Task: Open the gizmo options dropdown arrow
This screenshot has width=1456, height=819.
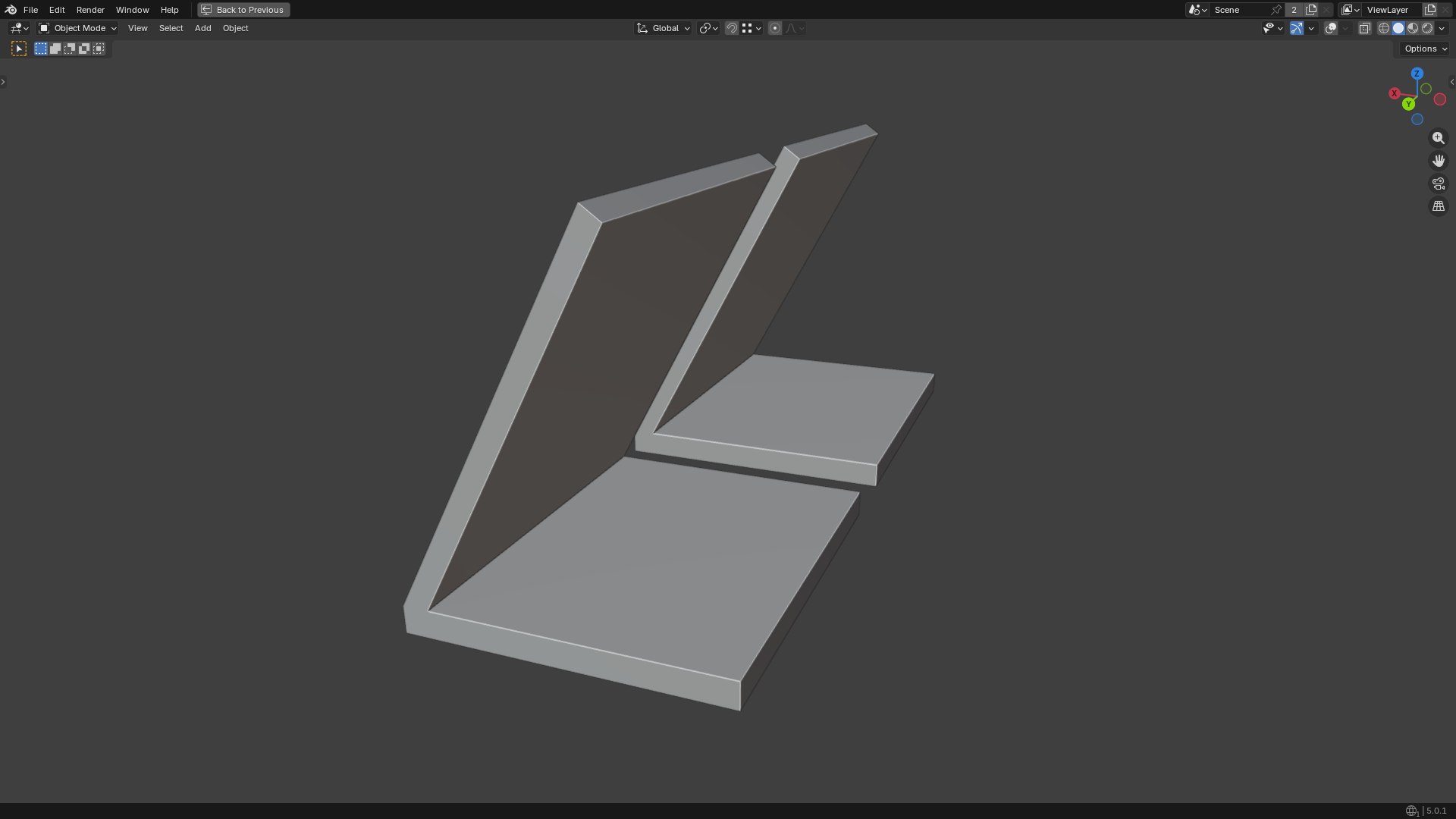Action: coord(1311,28)
